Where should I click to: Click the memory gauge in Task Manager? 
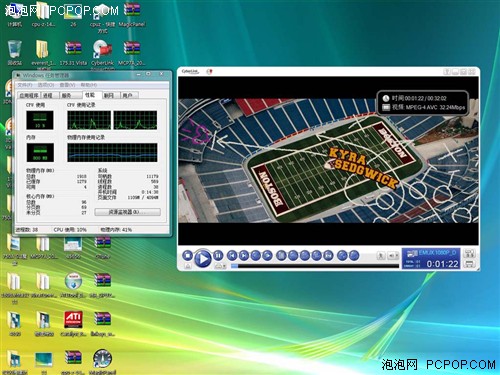(x=40, y=153)
